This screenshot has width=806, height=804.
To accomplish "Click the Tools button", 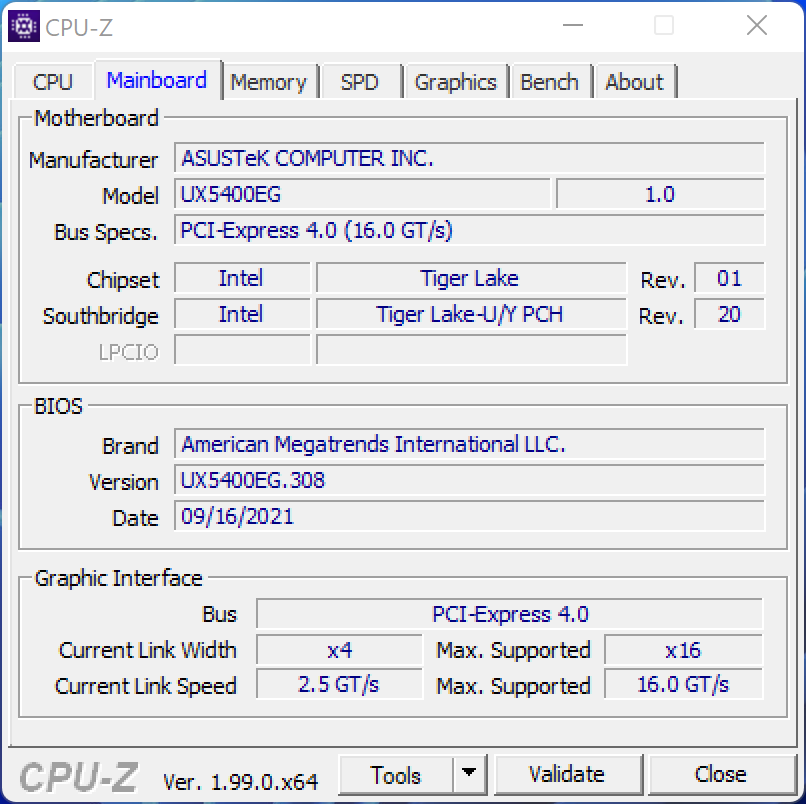I will tap(396, 775).
